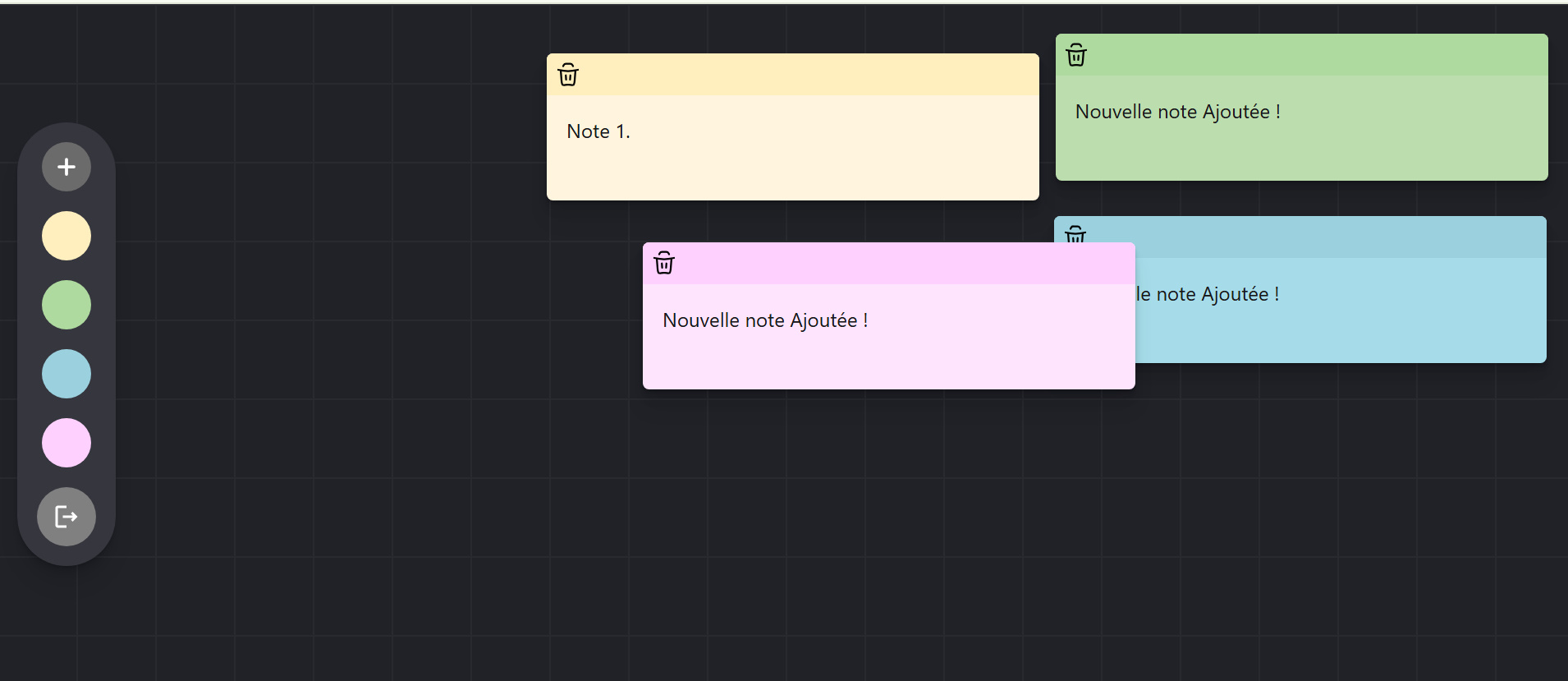This screenshot has width=1568, height=681.
Task: Click the pink note's 'Nouvelle note Ajoutée !' text
Action: 765,320
